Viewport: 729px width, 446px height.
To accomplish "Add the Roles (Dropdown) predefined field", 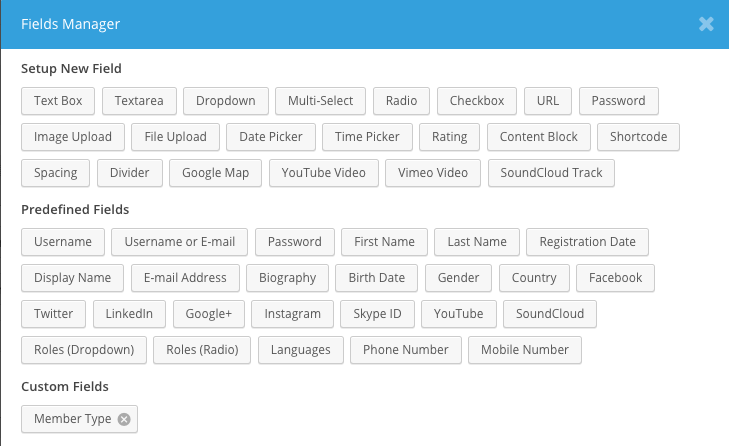I will (84, 350).
